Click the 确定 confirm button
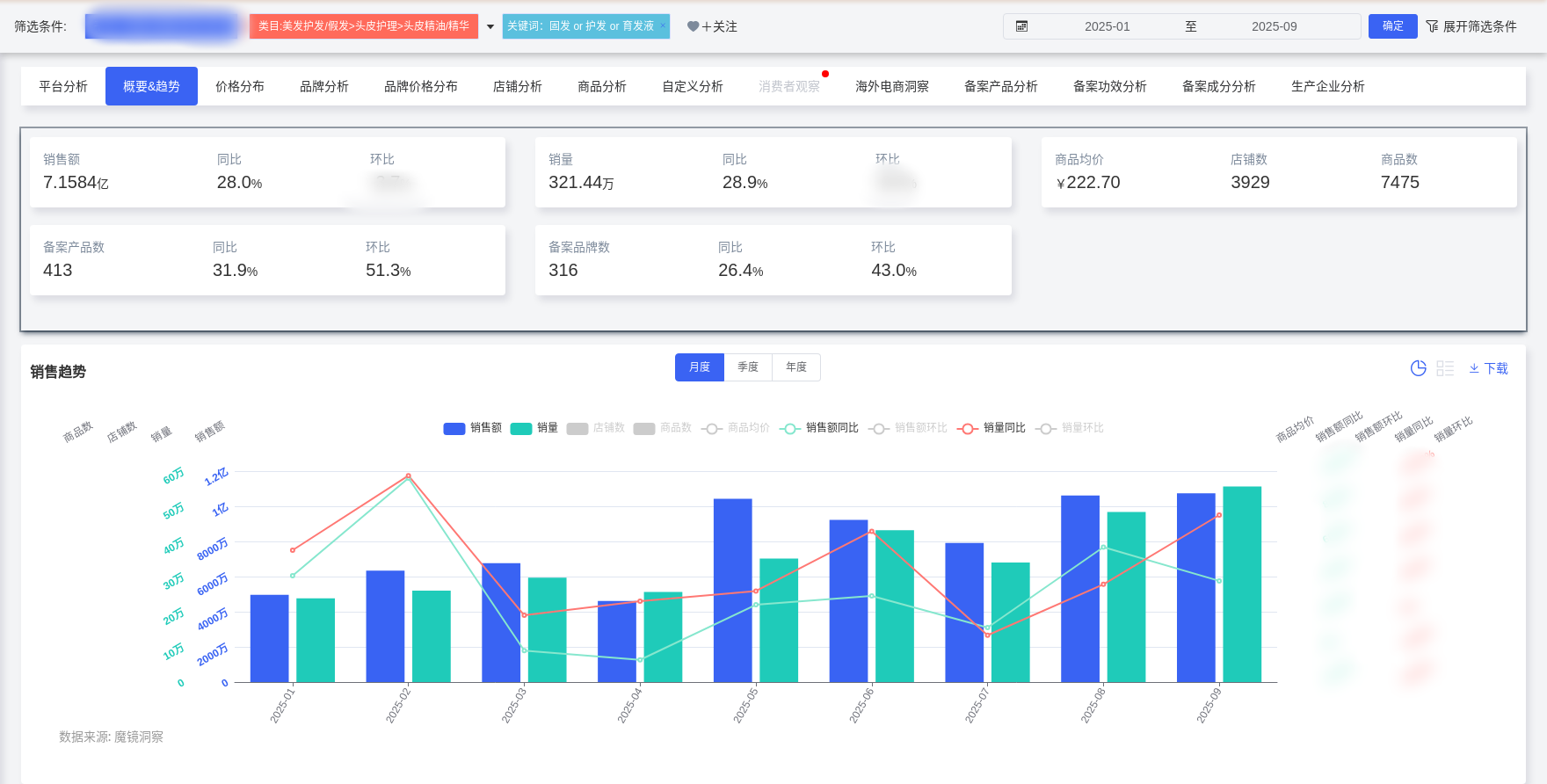The height and width of the screenshot is (784, 1547). coord(1392,26)
